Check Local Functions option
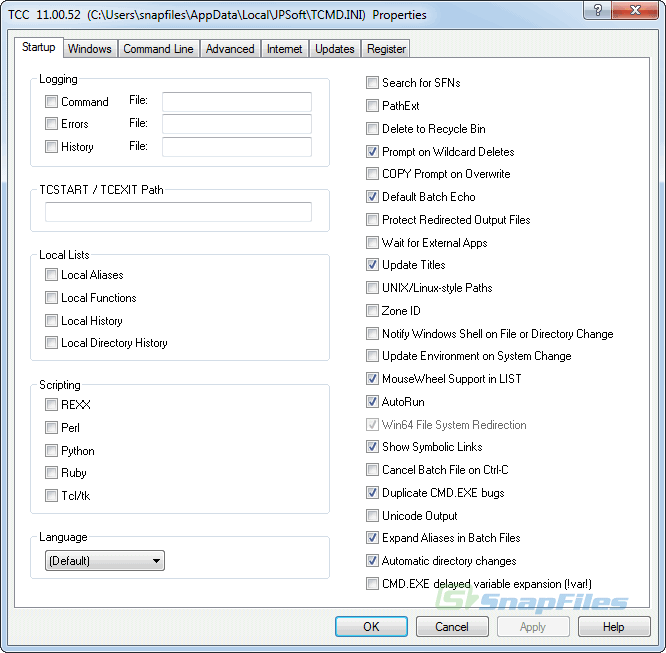 51,297
